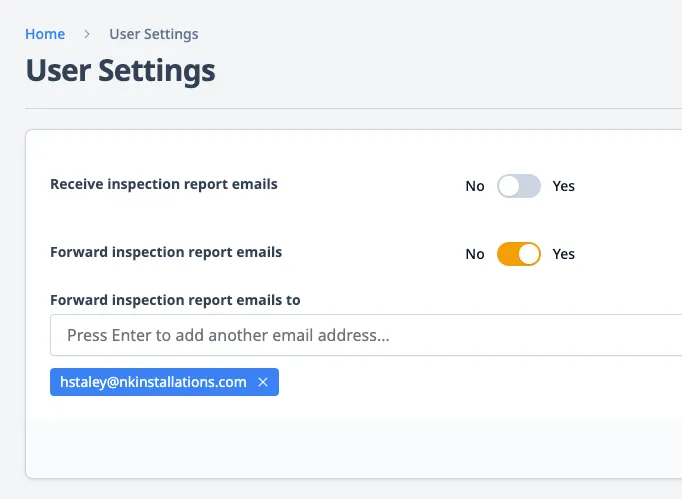Remove the hstaley@nkinstallations.com address via its X icon
The width and height of the screenshot is (682, 499).
coord(263,382)
